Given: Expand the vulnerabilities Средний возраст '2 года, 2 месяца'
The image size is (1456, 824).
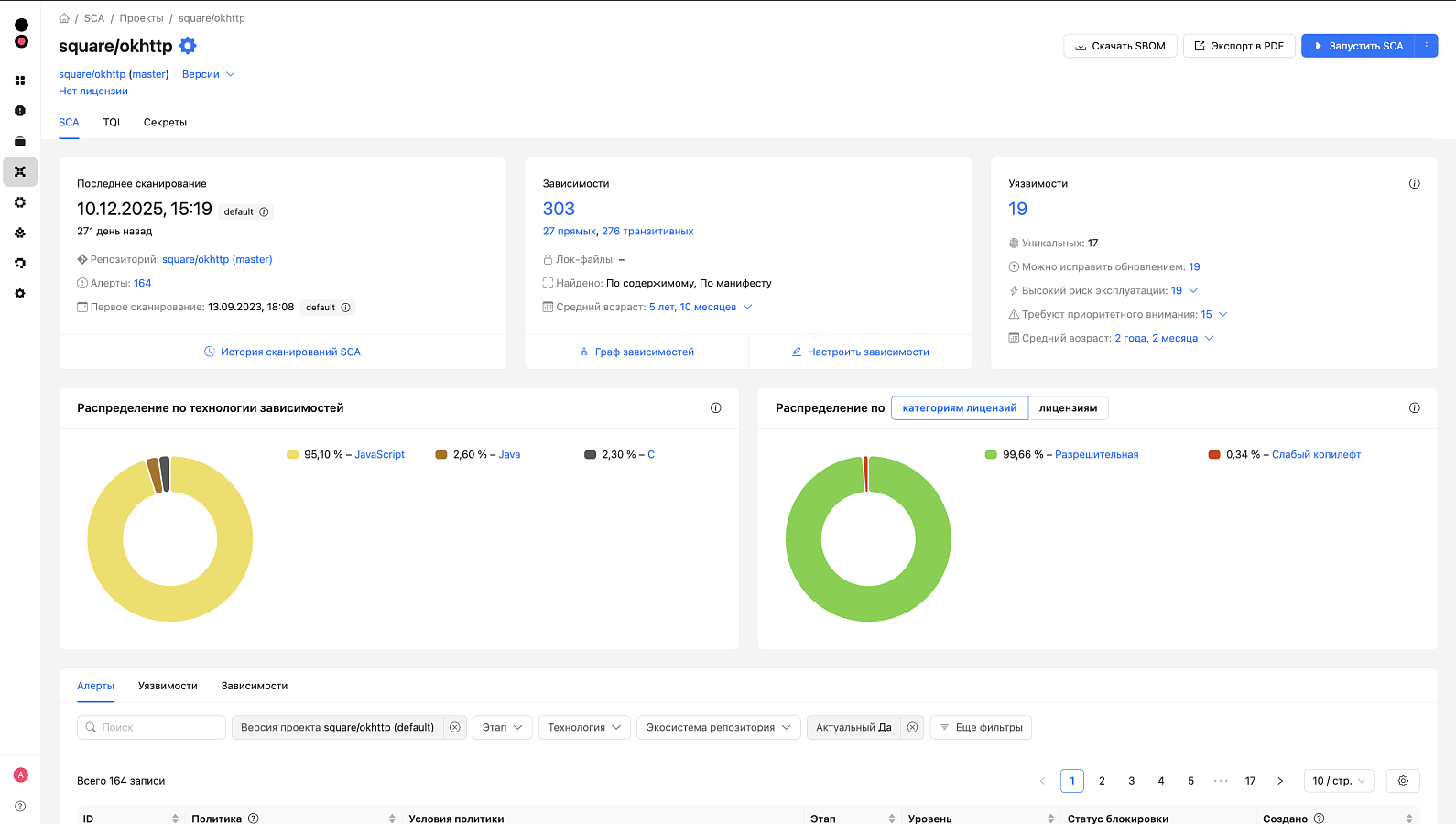Looking at the screenshot, I should 1164,339.
